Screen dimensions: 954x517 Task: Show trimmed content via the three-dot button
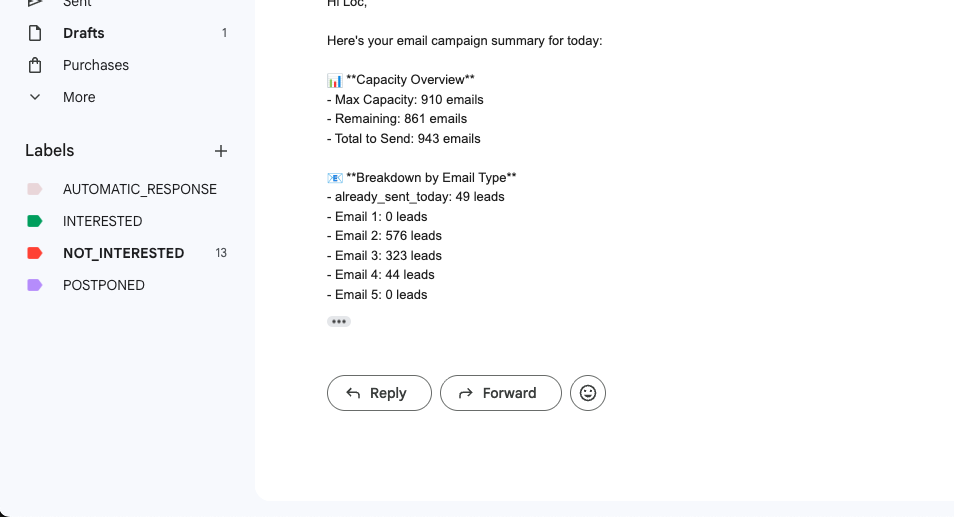[339, 321]
